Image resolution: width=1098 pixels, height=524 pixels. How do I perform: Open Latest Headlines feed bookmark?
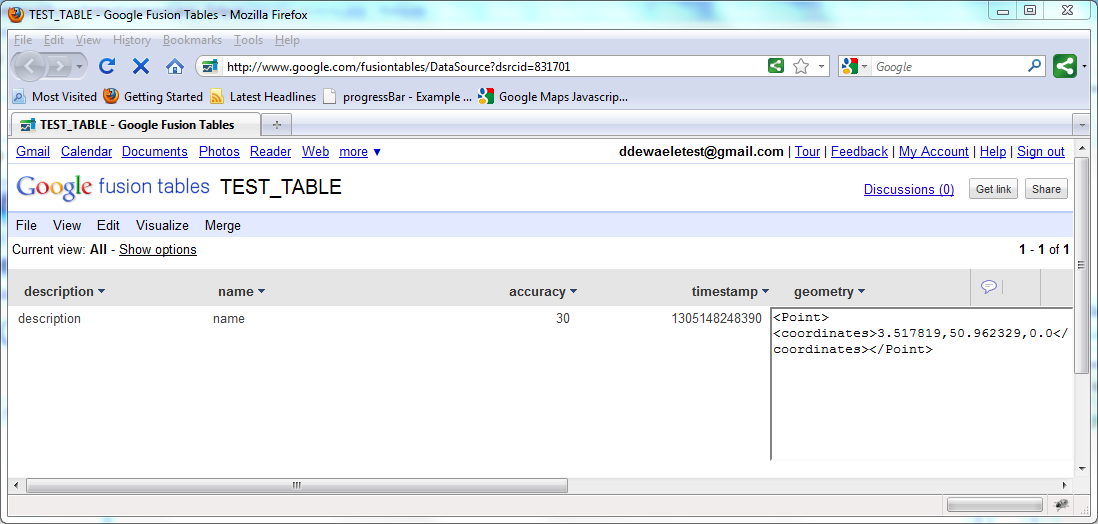(x=263, y=97)
